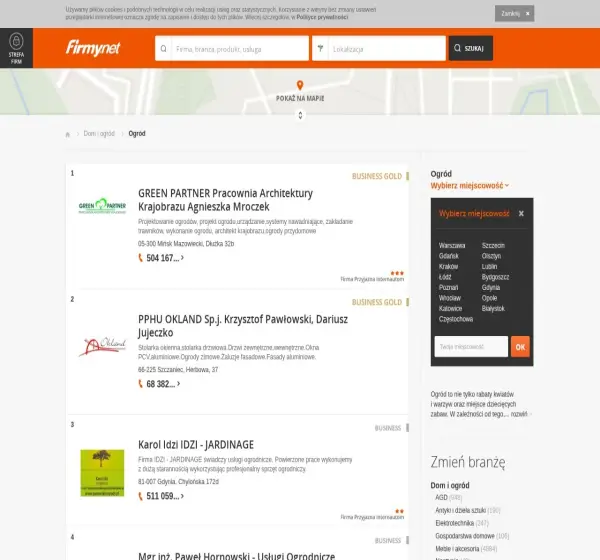This screenshot has height=560, width=600.
Task: Select Białystok in city list
Action: point(493,309)
